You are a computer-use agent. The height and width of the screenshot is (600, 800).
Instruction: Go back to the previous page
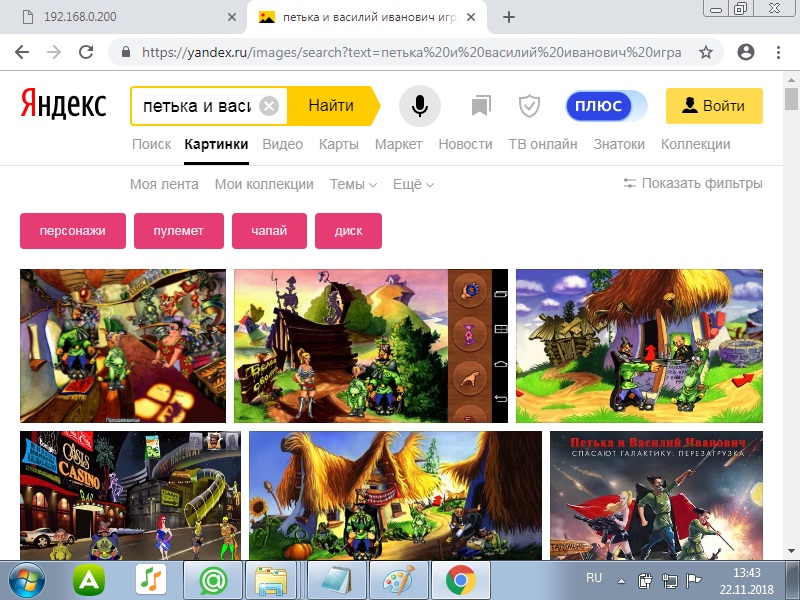pyautogui.click(x=22, y=52)
